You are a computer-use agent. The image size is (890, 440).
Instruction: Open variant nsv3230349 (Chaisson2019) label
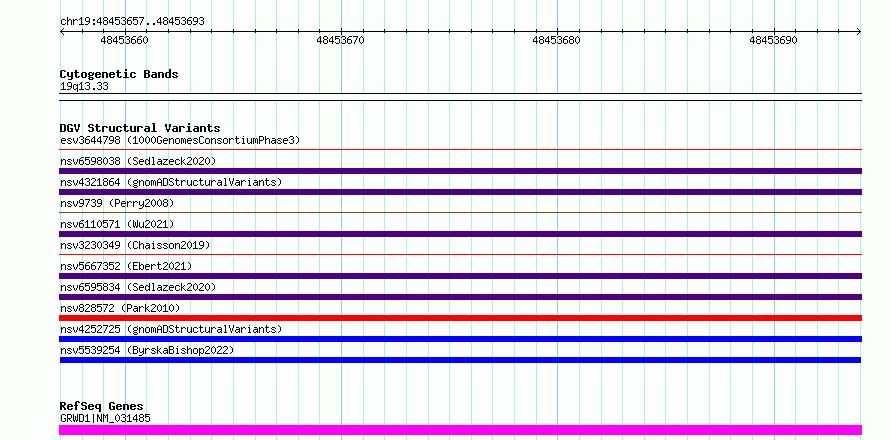click(x=135, y=245)
